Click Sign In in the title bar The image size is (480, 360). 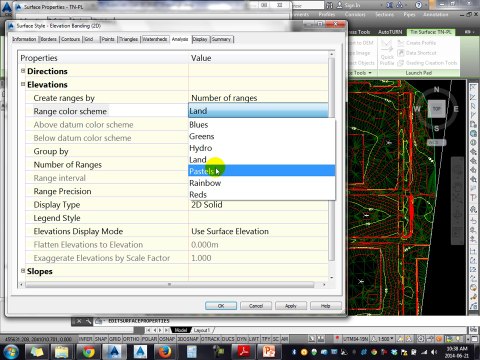349,5
